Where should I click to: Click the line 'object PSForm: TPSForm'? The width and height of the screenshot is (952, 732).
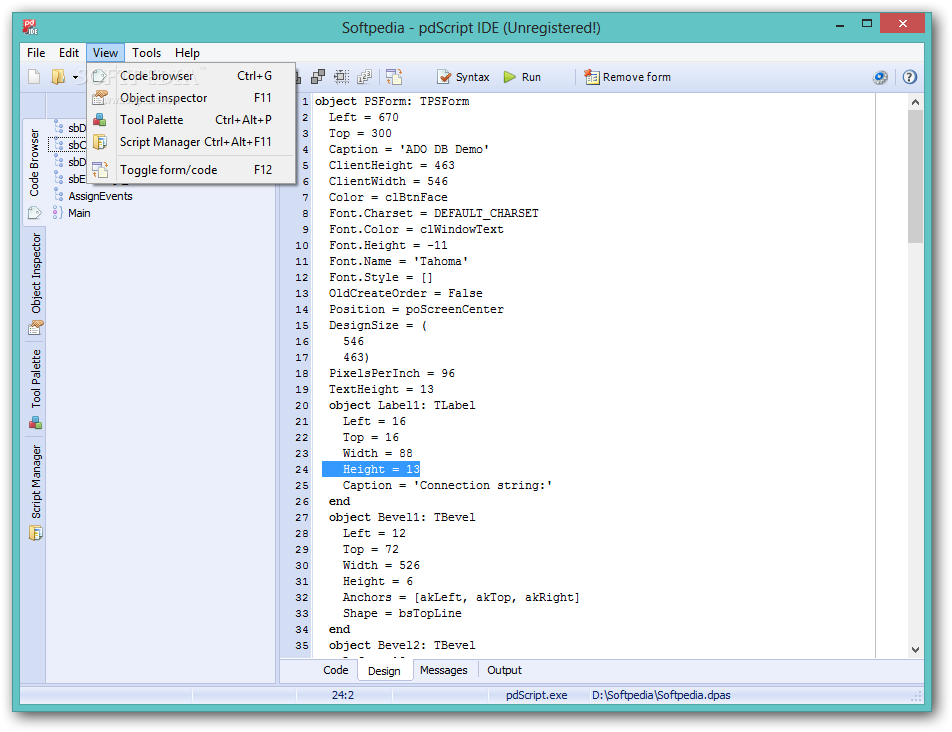(392, 101)
